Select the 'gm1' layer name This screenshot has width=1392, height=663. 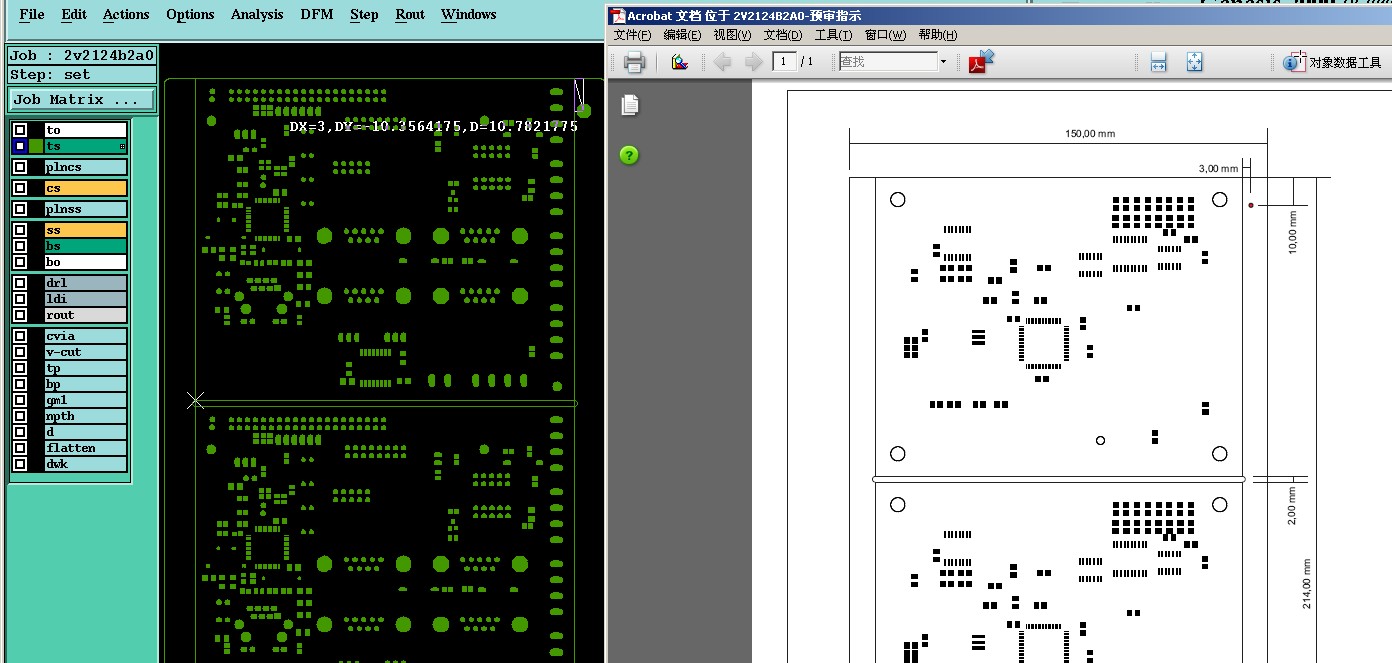tap(85, 400)
